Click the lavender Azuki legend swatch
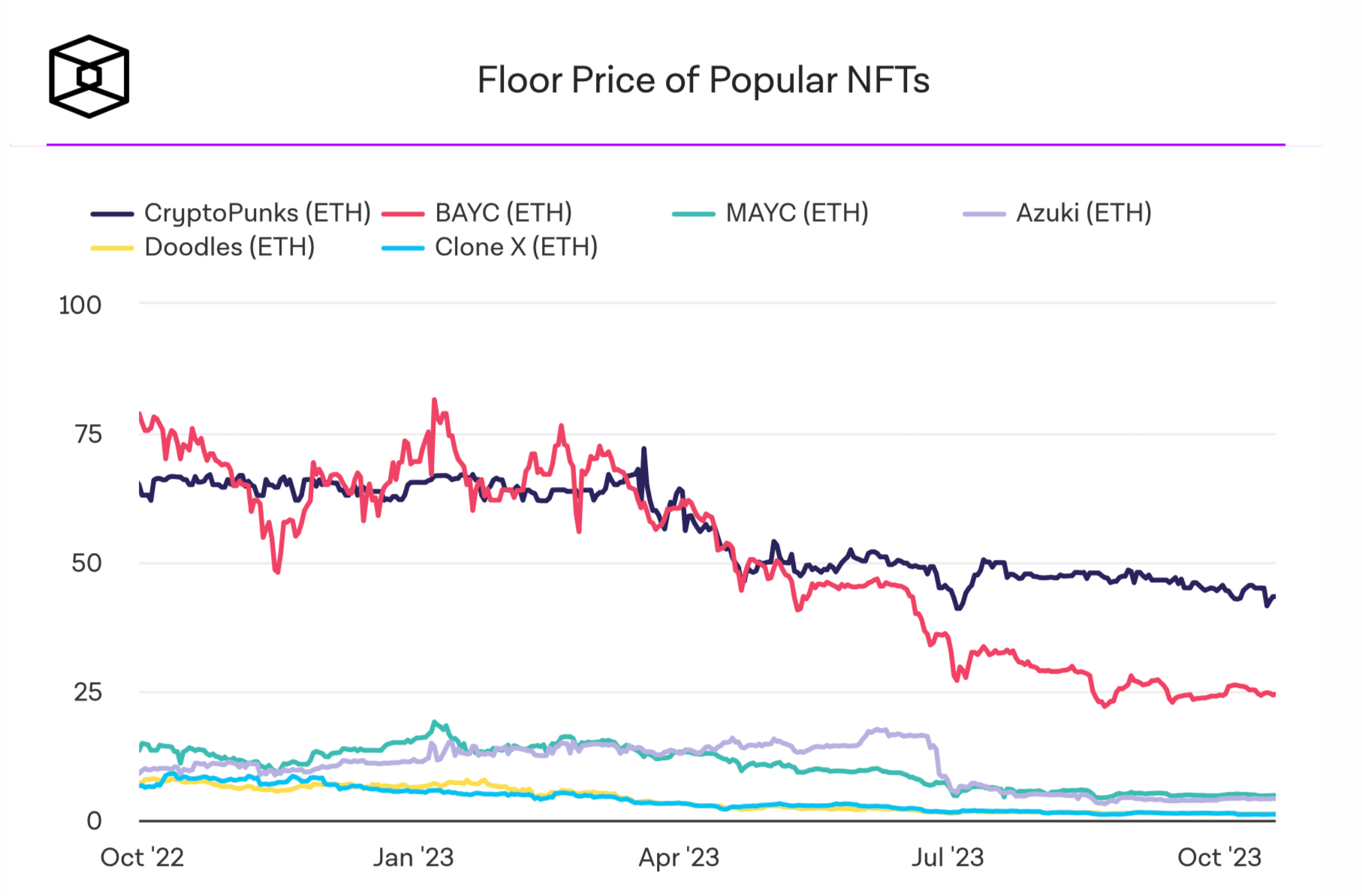Screen dimensions: 1362x896 point(984,214)
